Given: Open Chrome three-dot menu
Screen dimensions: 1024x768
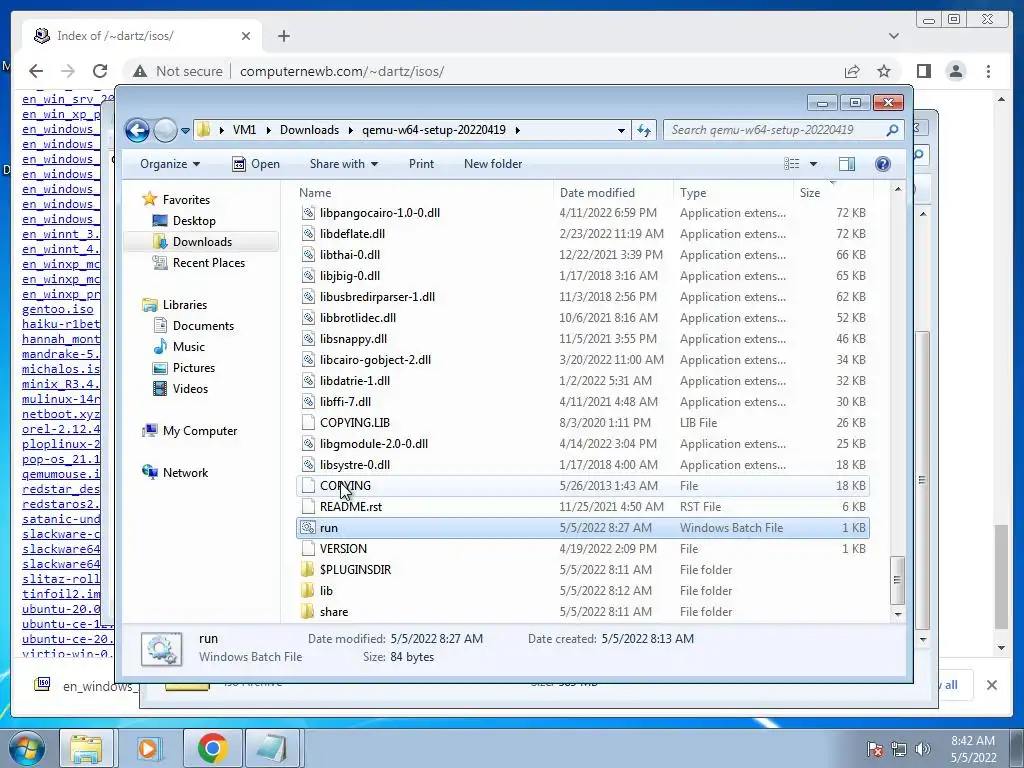Looking at the screenshot, I should (x=988, y=71).
